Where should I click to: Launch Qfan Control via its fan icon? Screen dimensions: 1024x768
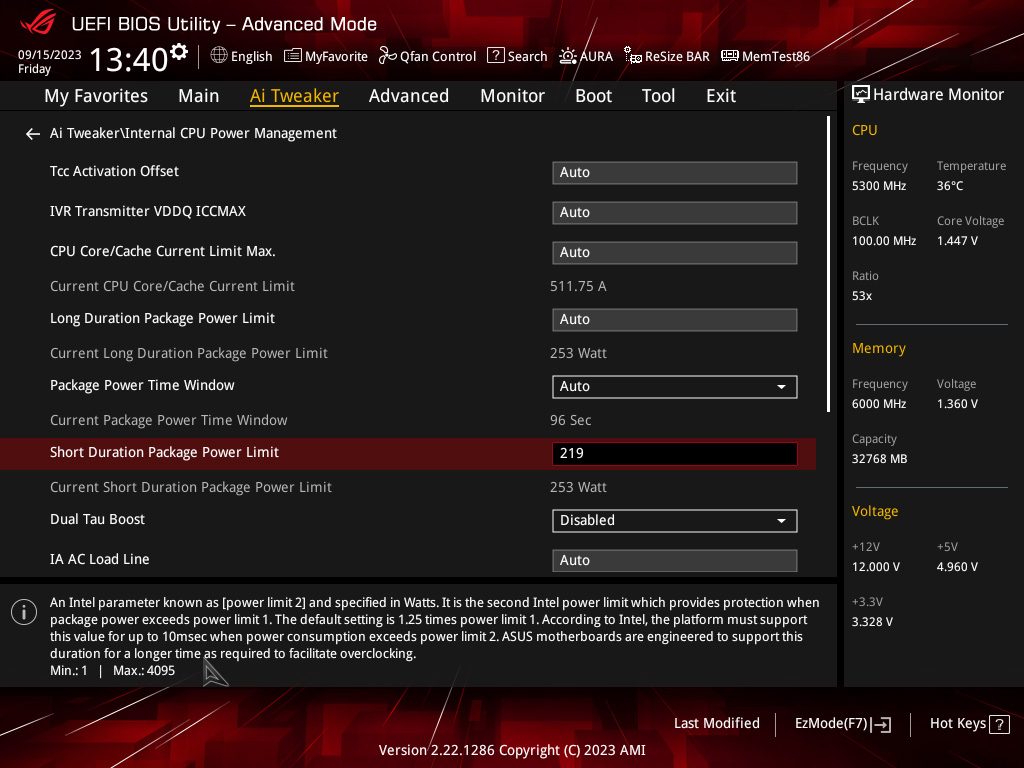pos(387,56)
